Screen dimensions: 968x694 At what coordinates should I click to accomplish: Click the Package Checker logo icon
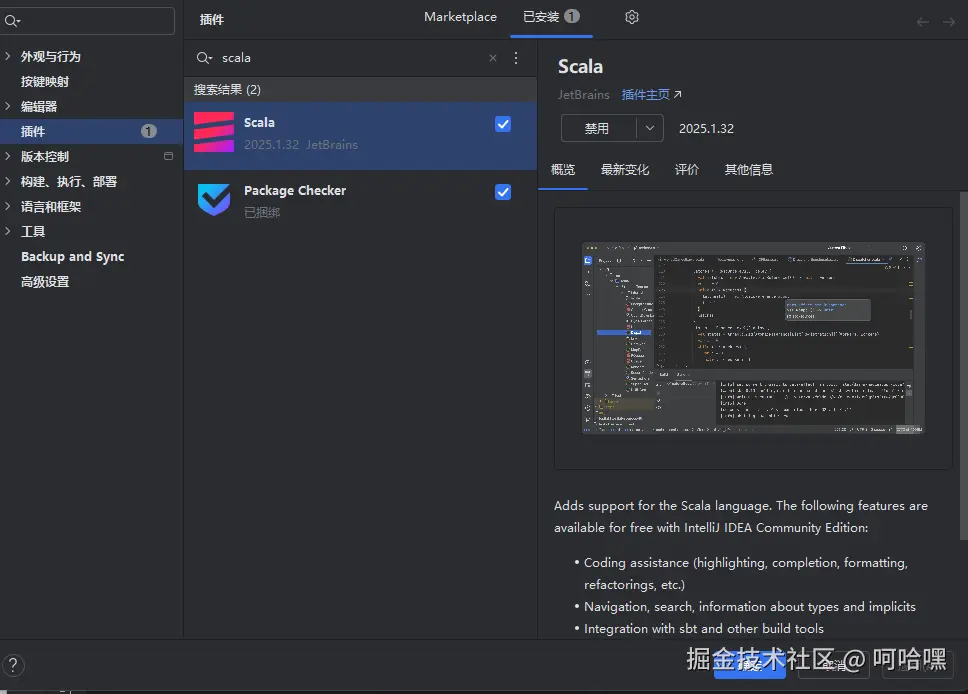(214, 199)
